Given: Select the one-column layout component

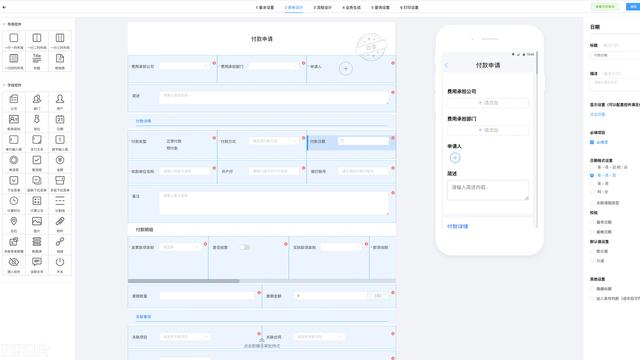Looking at the screenshot, I should (14, 41).
